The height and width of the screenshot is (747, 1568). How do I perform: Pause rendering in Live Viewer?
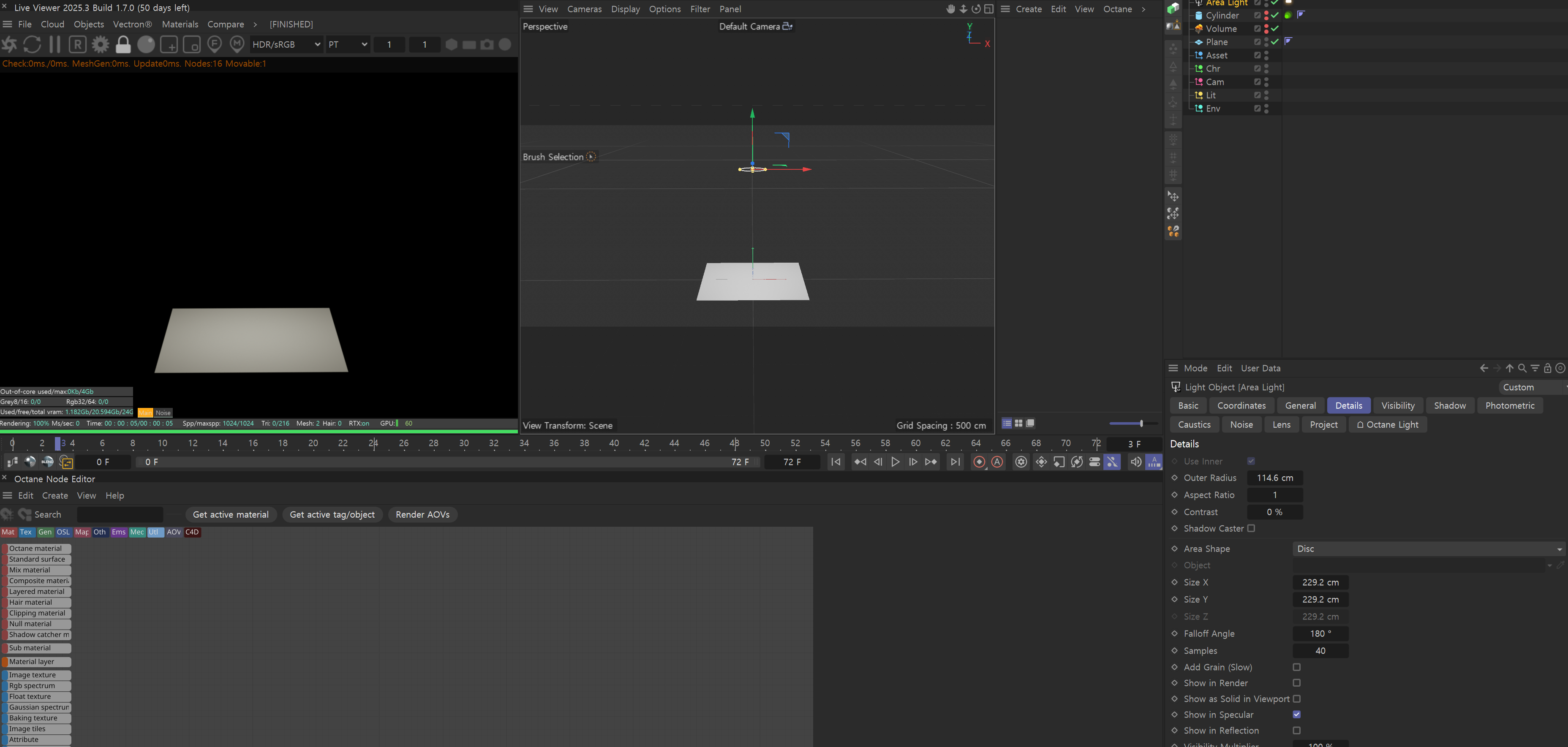tap(55, 44)
